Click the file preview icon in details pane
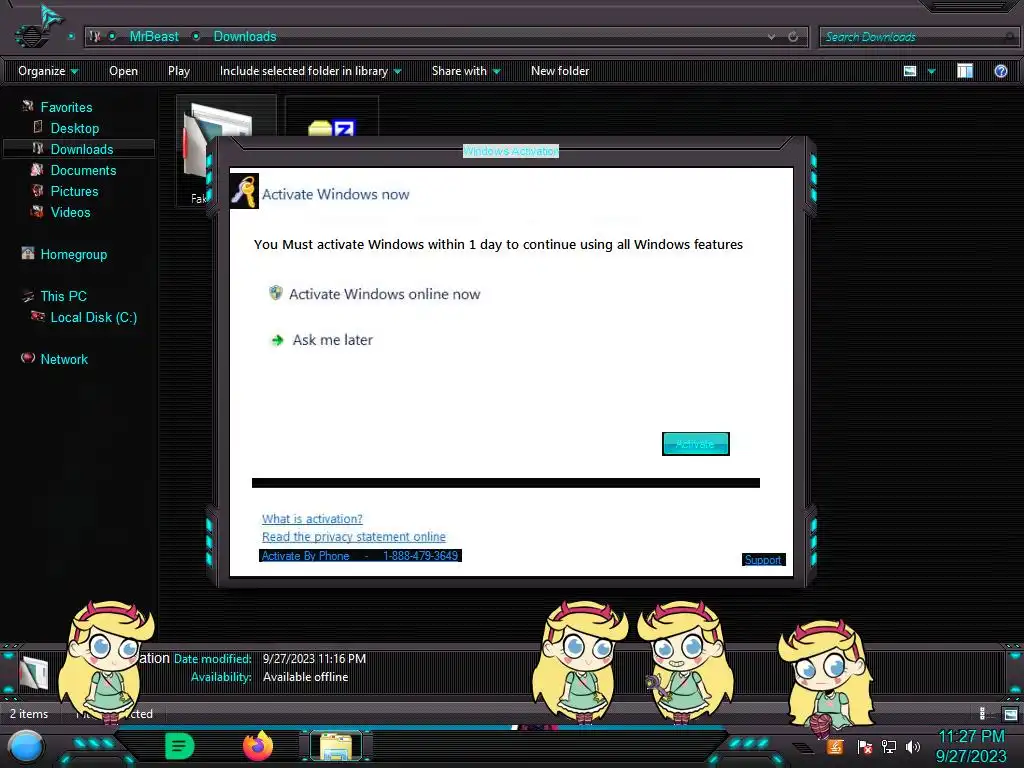The image size is (1024, 768). (x=33, y=673)
